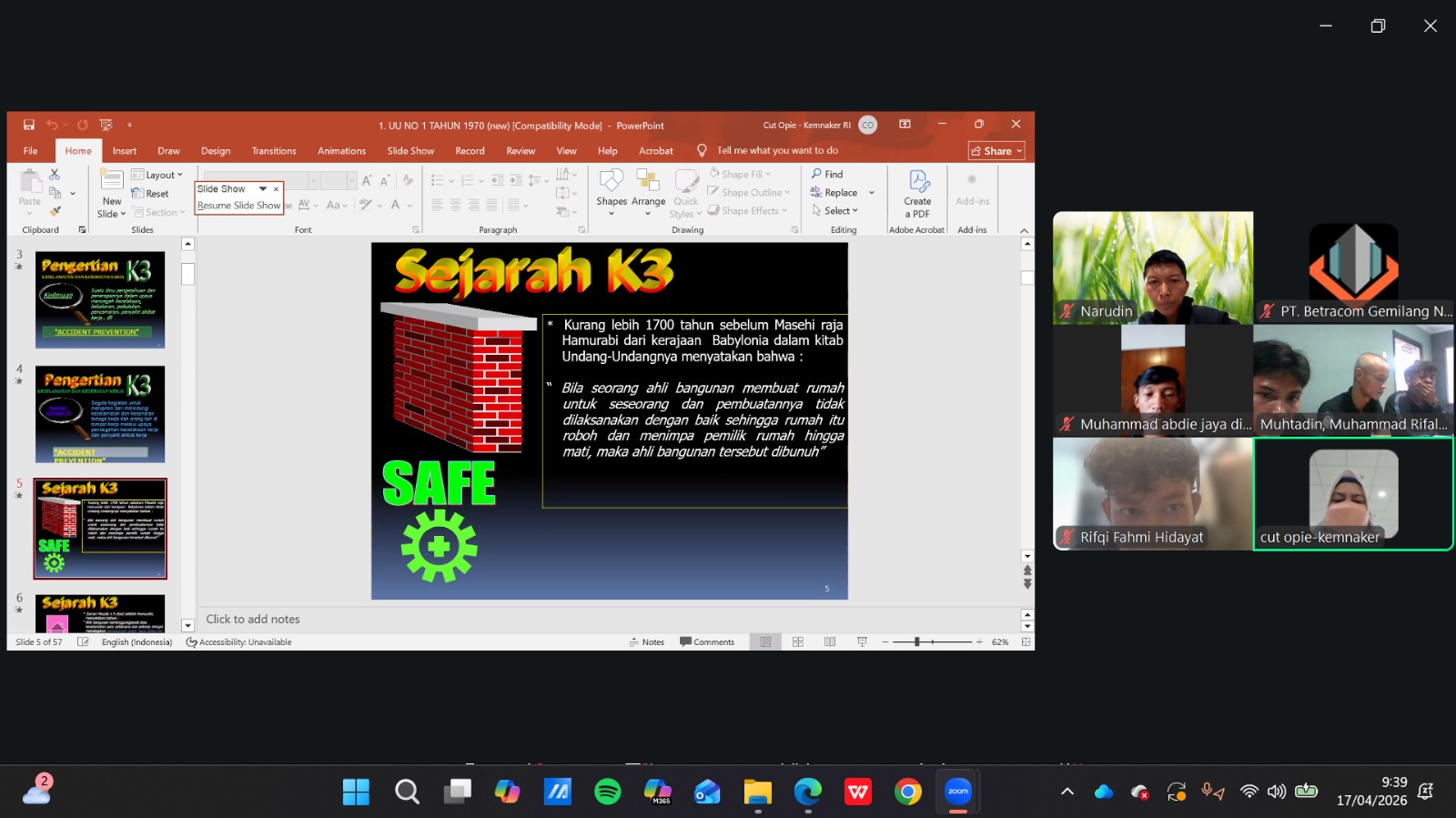Image resolution: width=1456 pixels, height=818 pixels.
Task: Expand the Layout dropdown
Action: 157,175
